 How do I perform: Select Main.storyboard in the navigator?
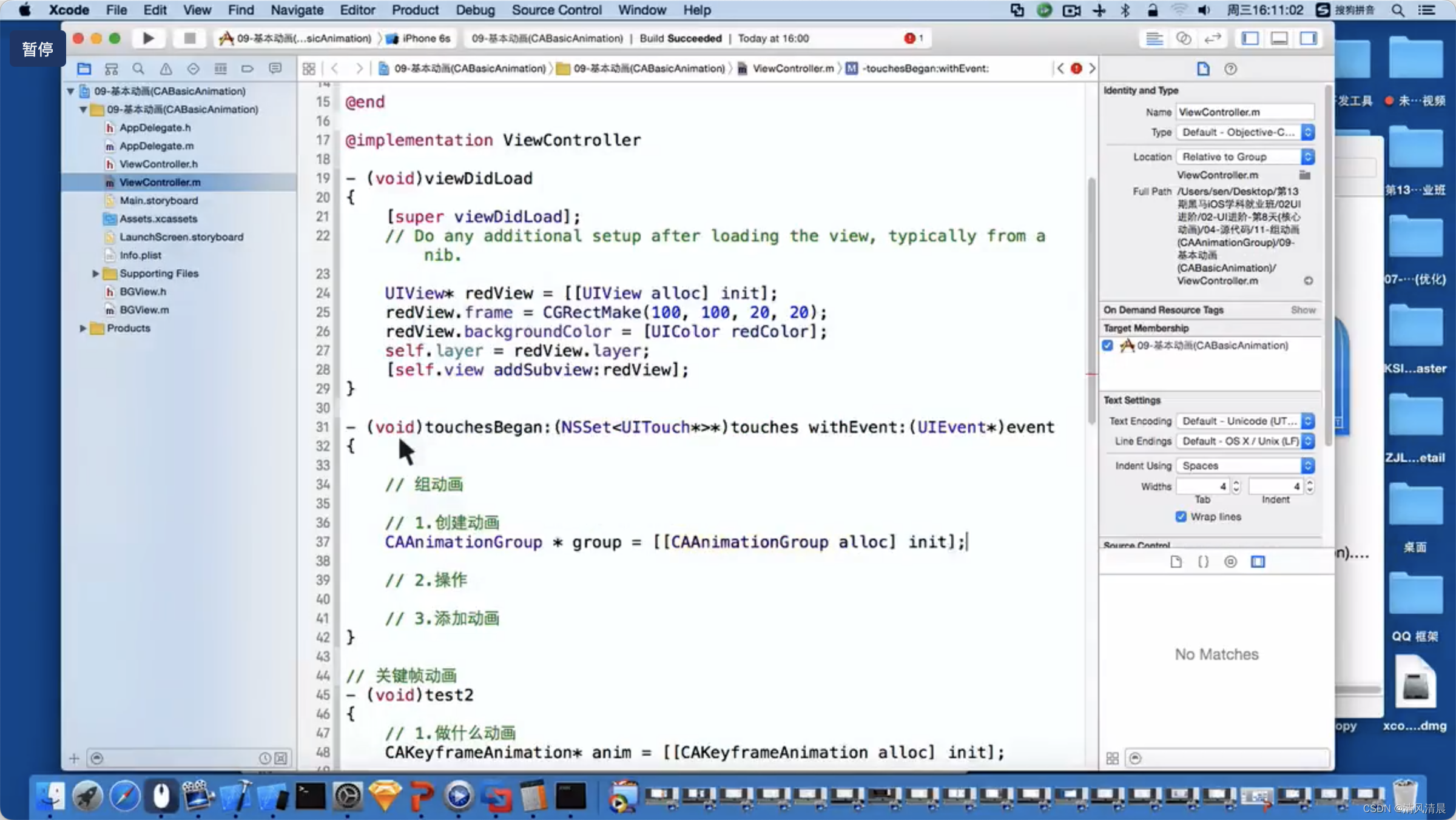[x=158, y=200]
